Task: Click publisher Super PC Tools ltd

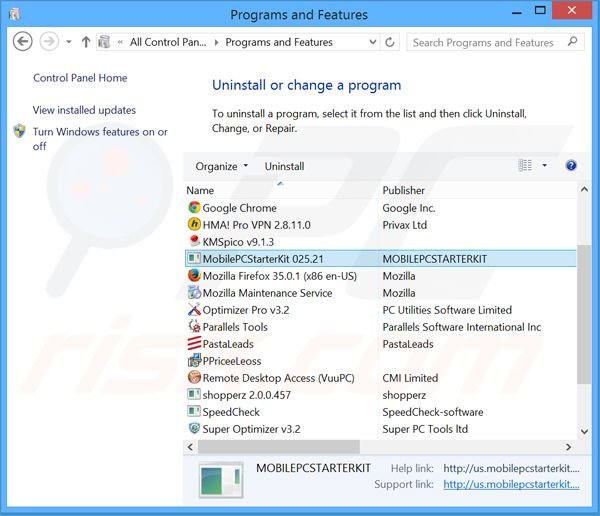Action: 425,429
